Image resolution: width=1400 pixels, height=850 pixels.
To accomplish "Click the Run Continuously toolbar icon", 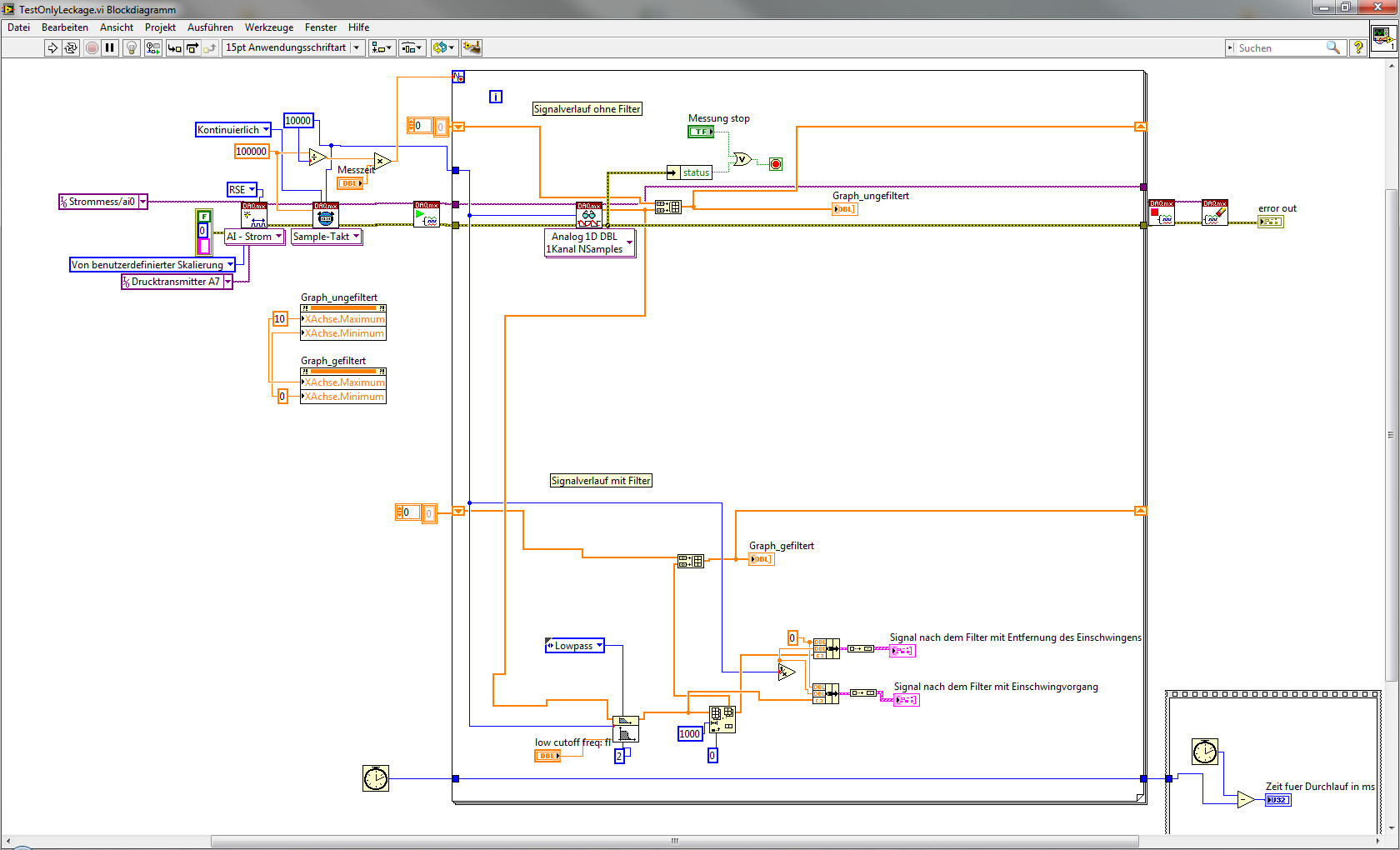I will [x=71, y=48].
